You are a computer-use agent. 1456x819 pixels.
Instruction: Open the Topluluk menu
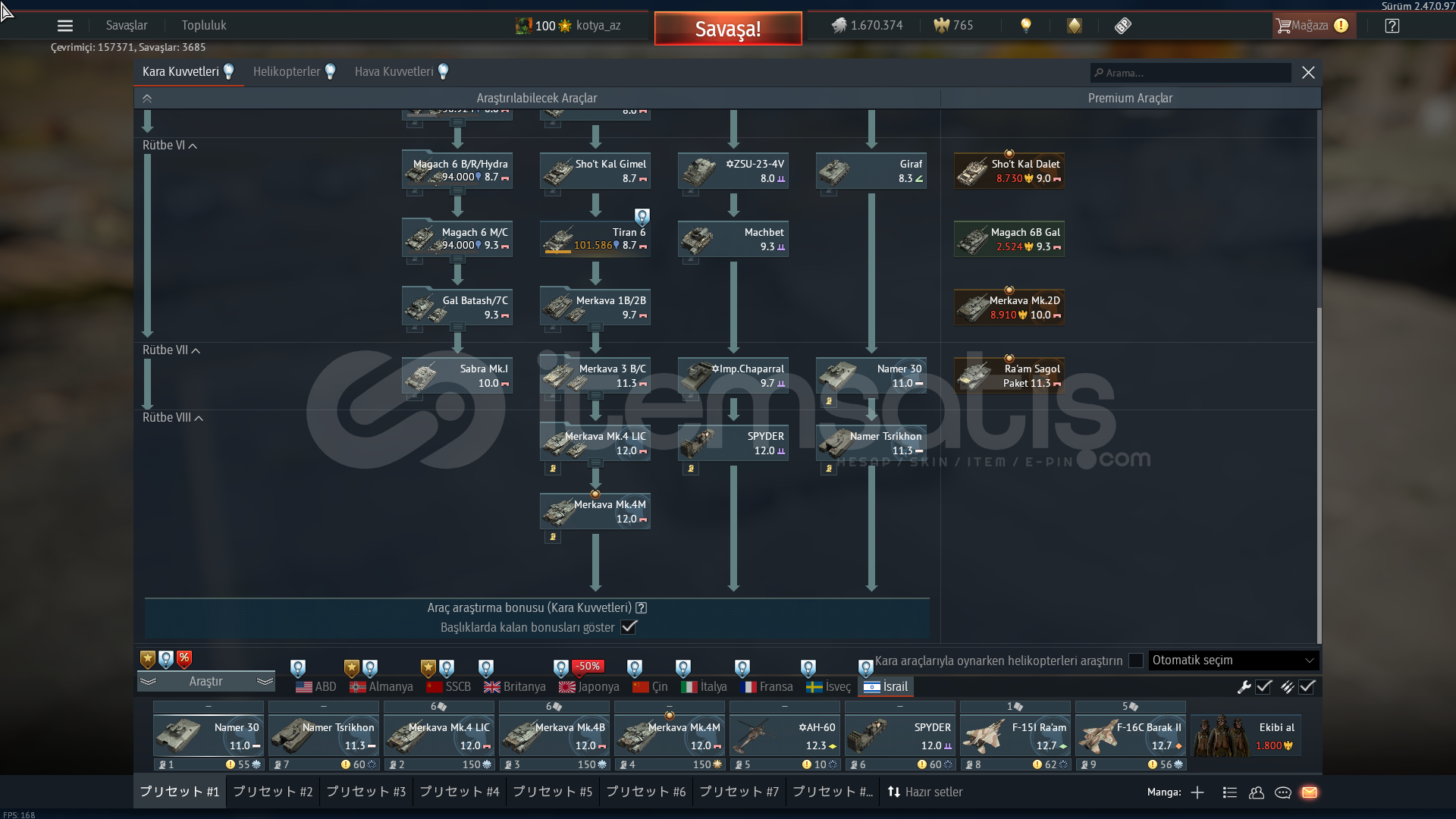pyautogui.click(x=204, y=26)
